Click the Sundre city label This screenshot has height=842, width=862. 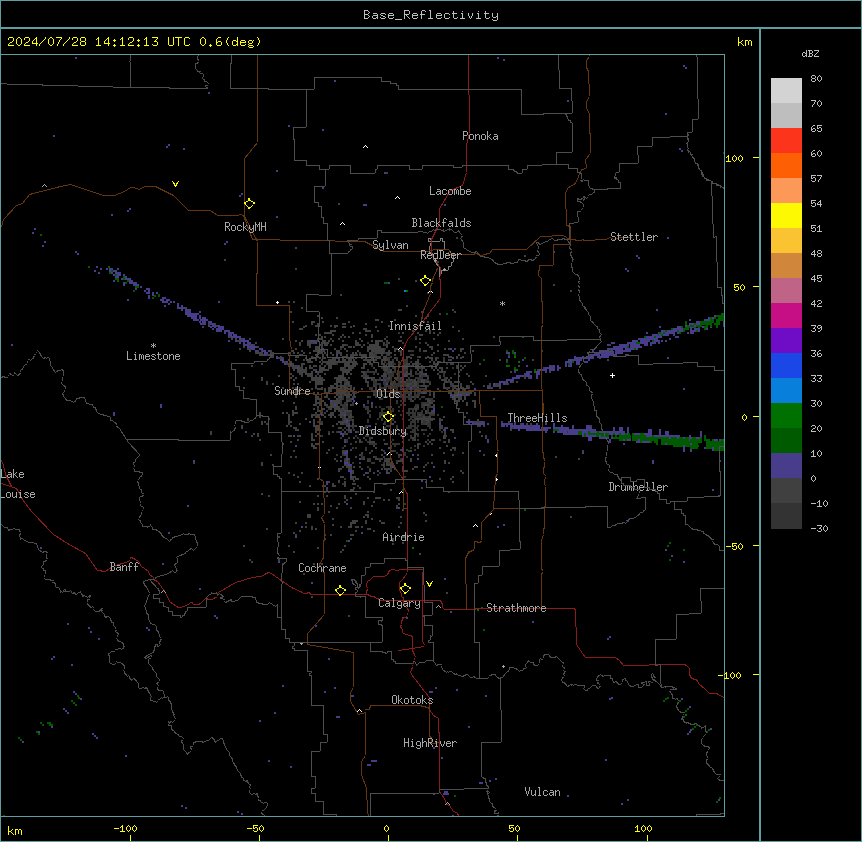[292, 391]
